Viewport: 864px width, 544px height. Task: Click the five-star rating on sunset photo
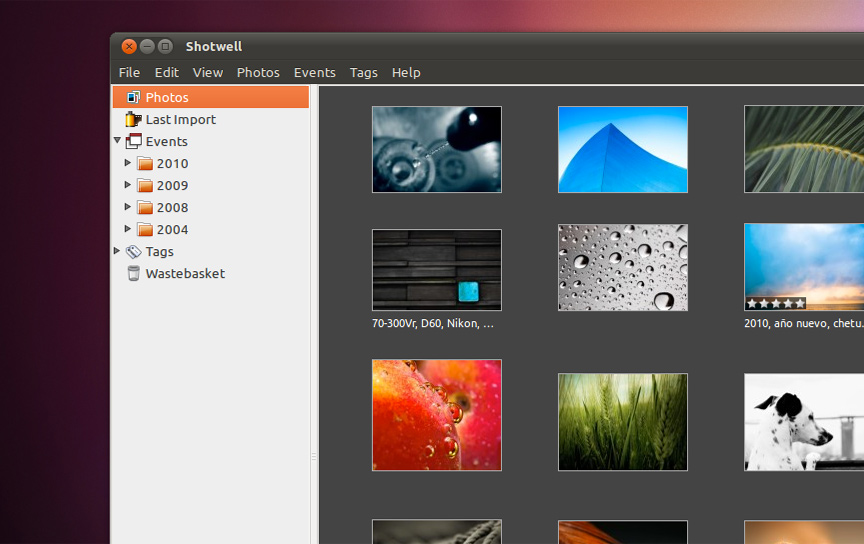[775, 304]
